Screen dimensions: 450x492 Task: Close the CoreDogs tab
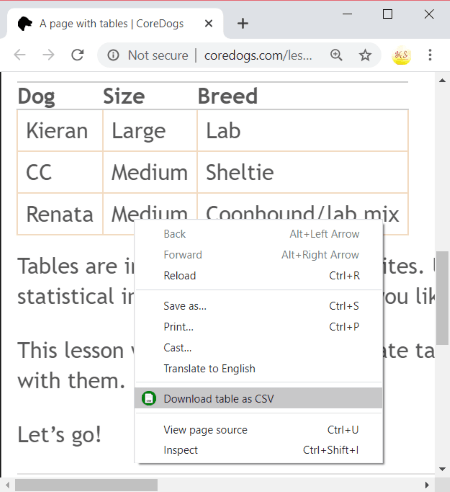[x=208, y=24]
